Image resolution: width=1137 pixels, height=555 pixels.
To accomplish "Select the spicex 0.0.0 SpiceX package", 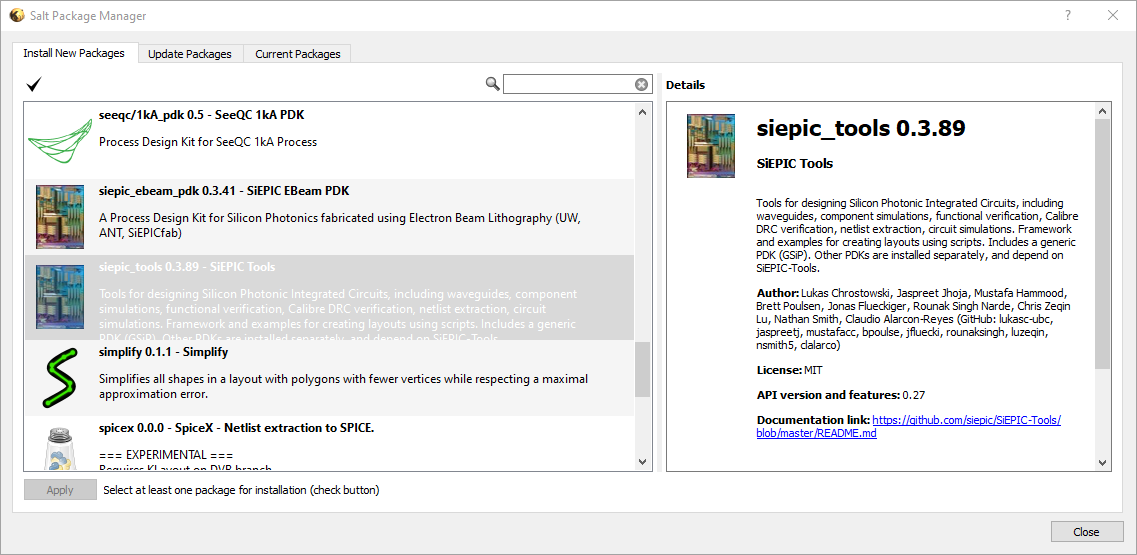I will pyautogui.click(x=329, y=443).
